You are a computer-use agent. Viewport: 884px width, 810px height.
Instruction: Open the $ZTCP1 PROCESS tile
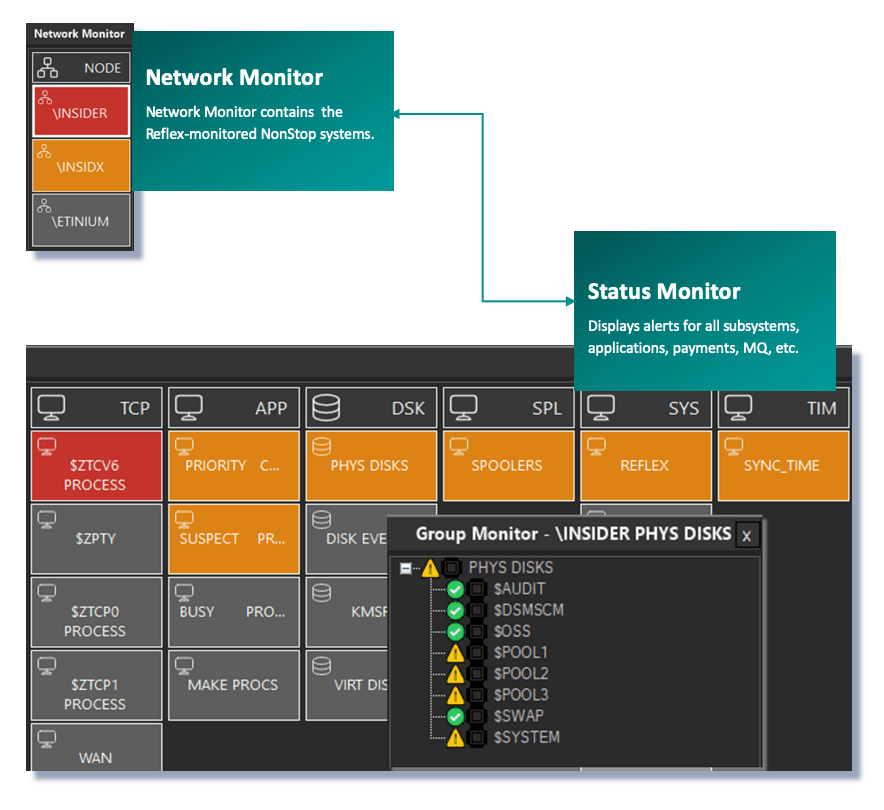pos(96,685)
